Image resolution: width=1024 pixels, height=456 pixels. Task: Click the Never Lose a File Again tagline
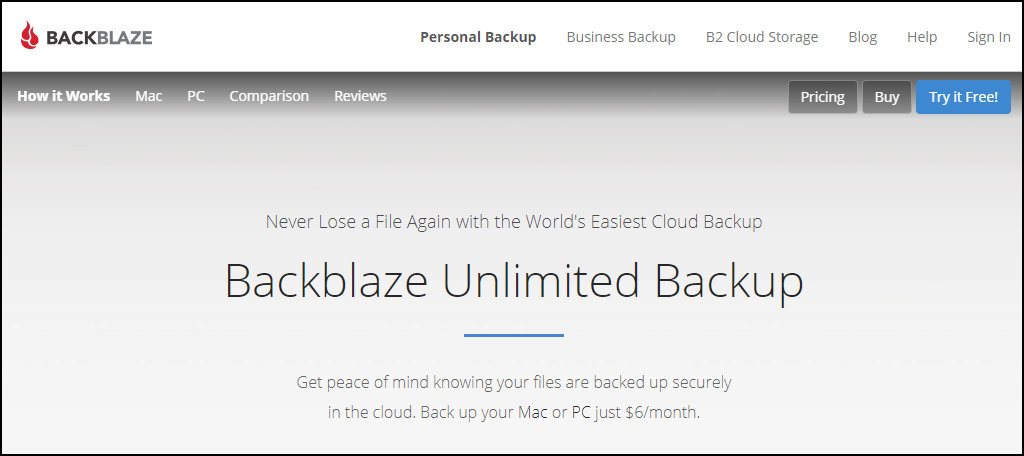[514, 222]
